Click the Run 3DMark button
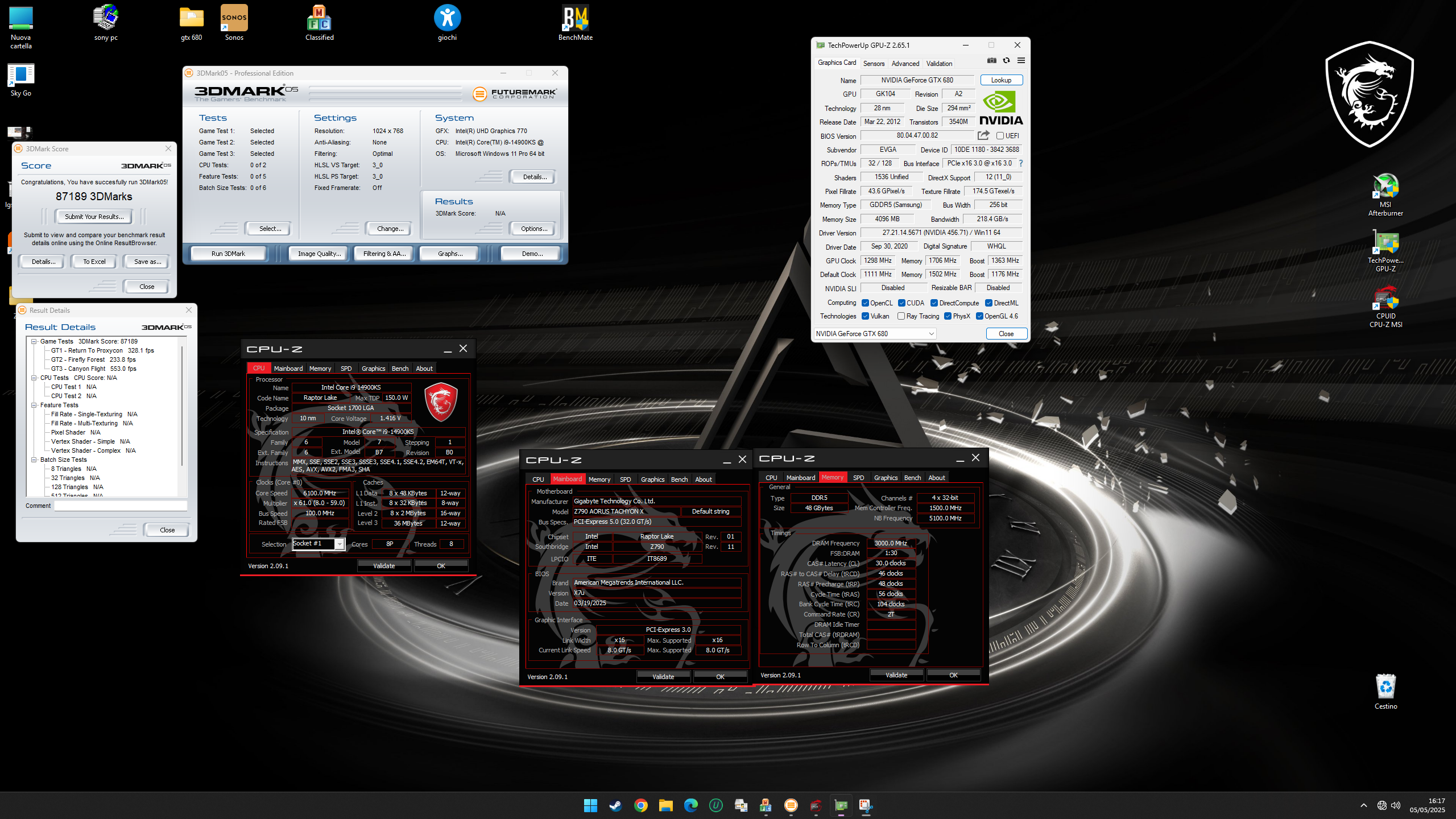The image size is (1456, 819). (x=228, y=254)
